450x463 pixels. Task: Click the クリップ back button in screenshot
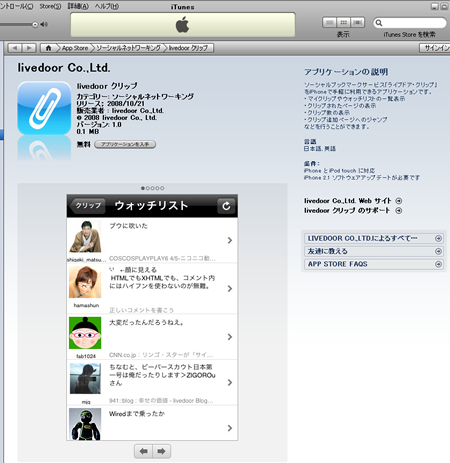coord(87,206)
